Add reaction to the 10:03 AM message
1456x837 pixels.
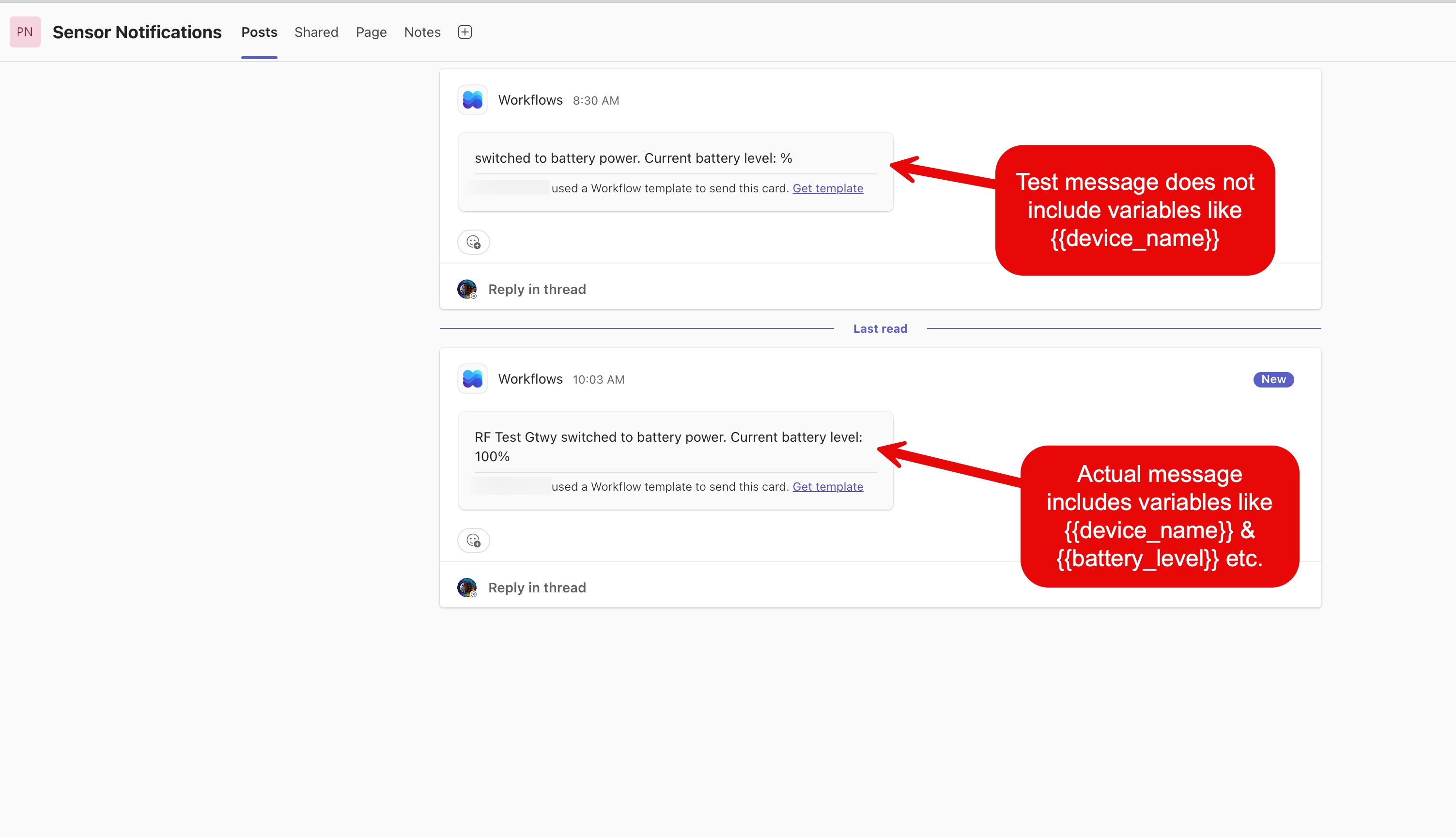point(474,541)
